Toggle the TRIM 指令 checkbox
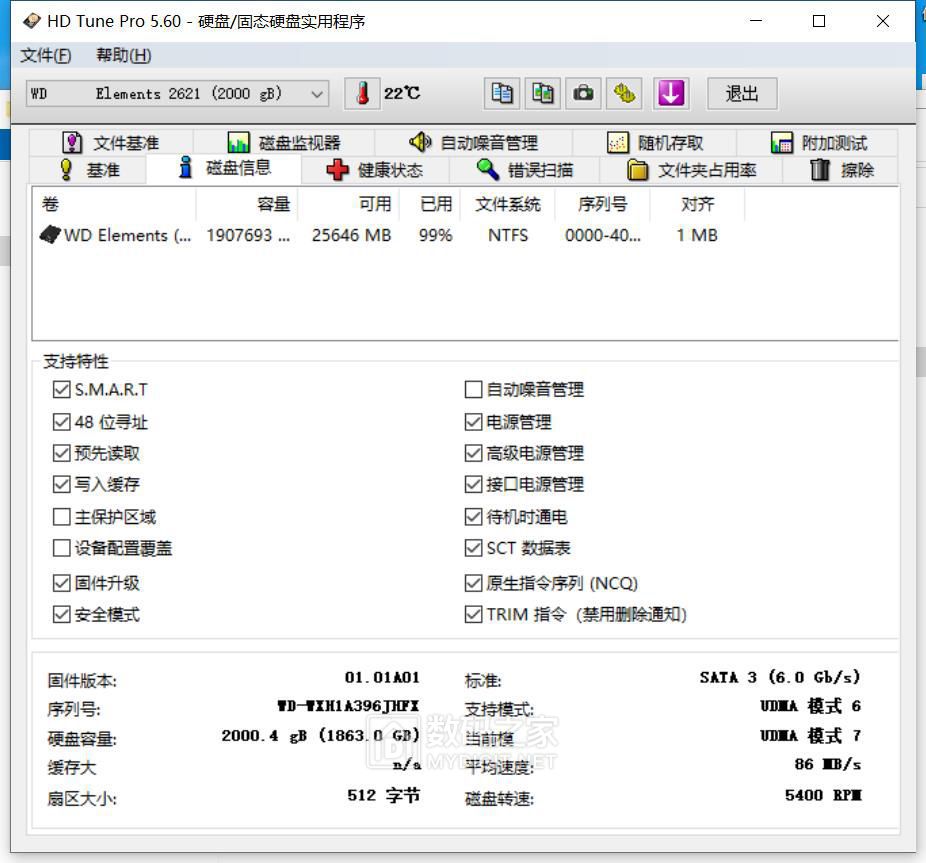The width and height of the screenshot is (926, 863). 474,614
